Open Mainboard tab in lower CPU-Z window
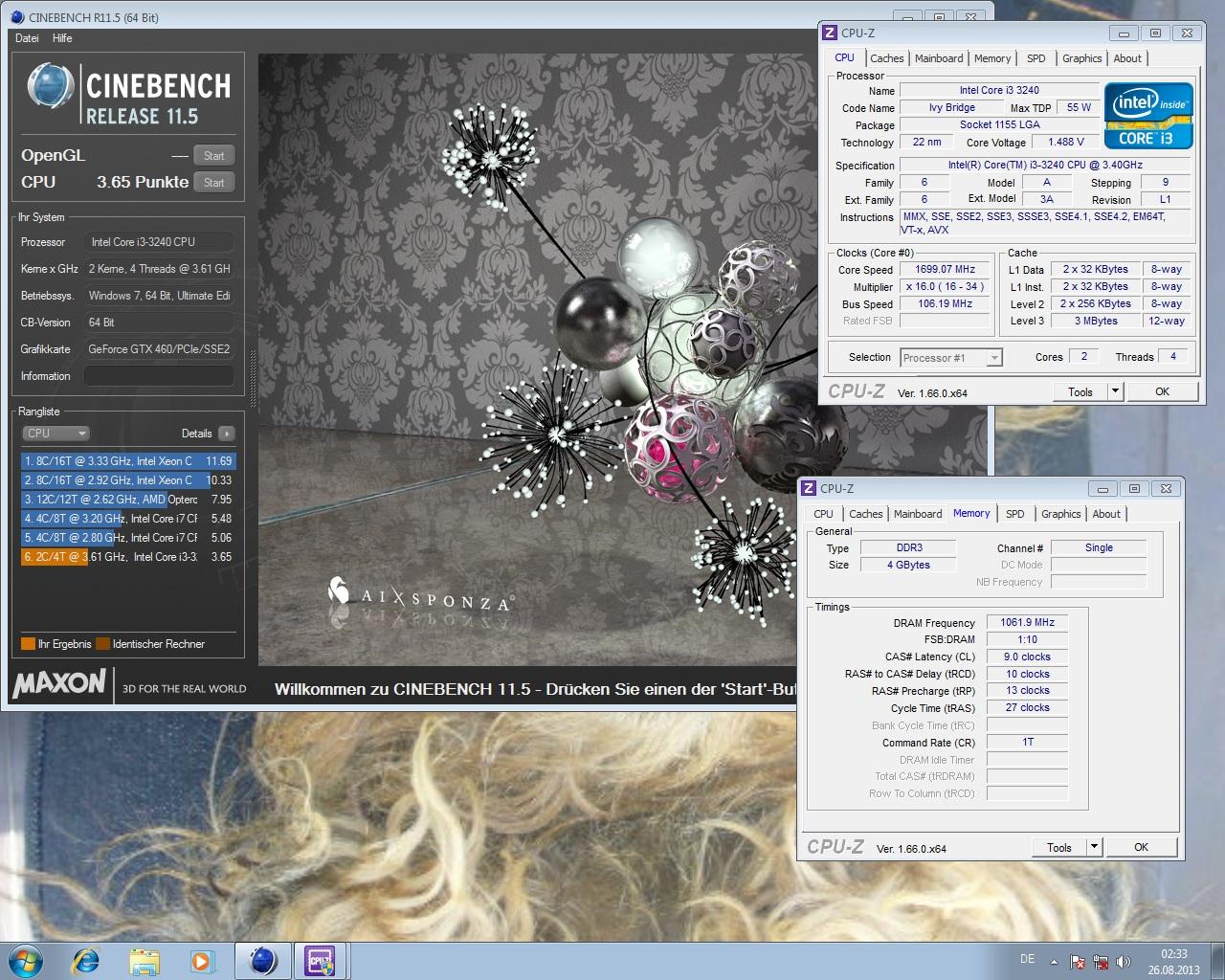The image size is (1225, 980). tap(918, 514)
